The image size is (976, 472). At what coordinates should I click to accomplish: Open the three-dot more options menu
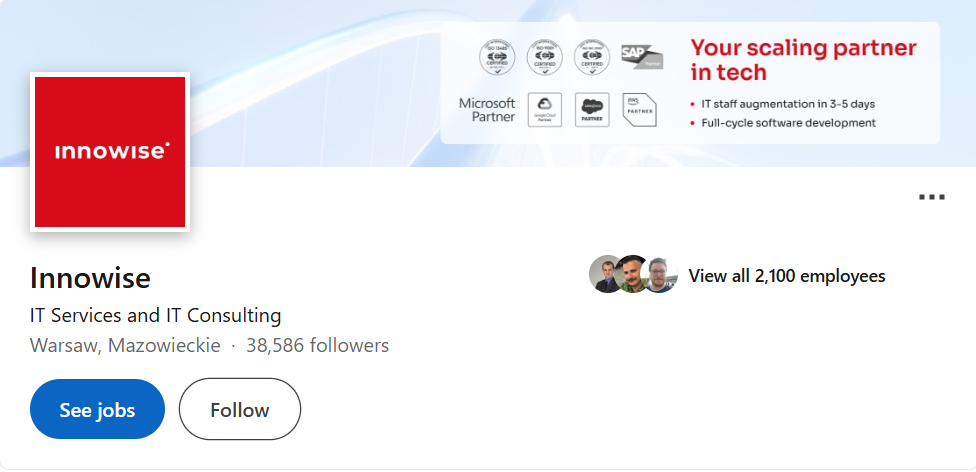coord(932,197)
